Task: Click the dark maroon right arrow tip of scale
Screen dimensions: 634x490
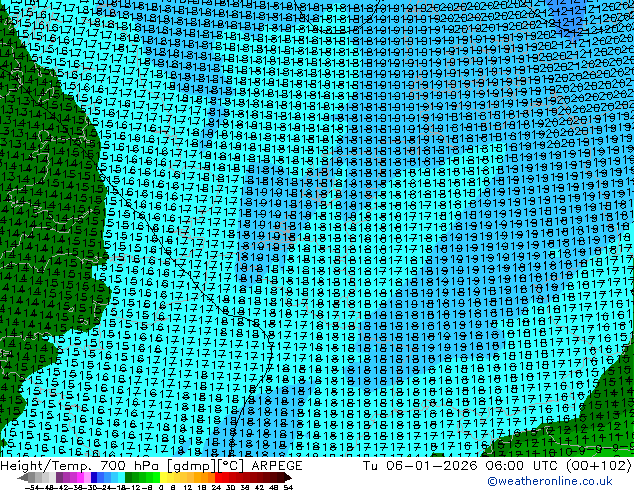Action: coord(288,478)
